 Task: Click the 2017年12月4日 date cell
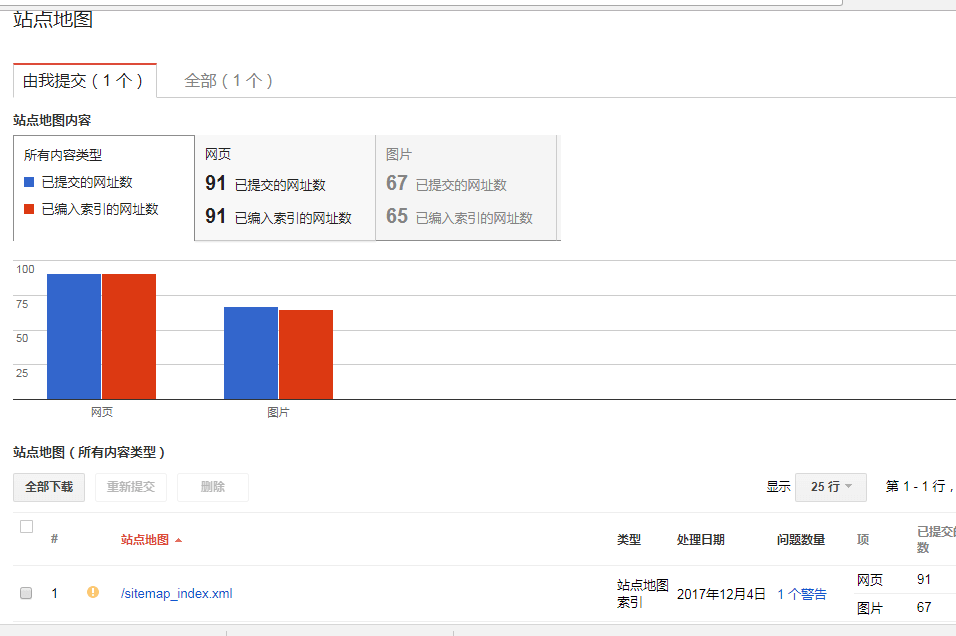click(721, 594)
